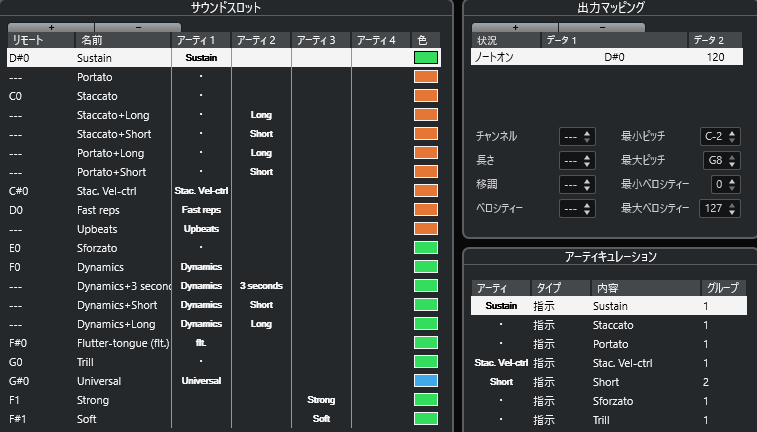Viewport: 757px width, 432px height.
Task: Click 指示 type cell of Sustain articulation
Action: click(544, 306)
